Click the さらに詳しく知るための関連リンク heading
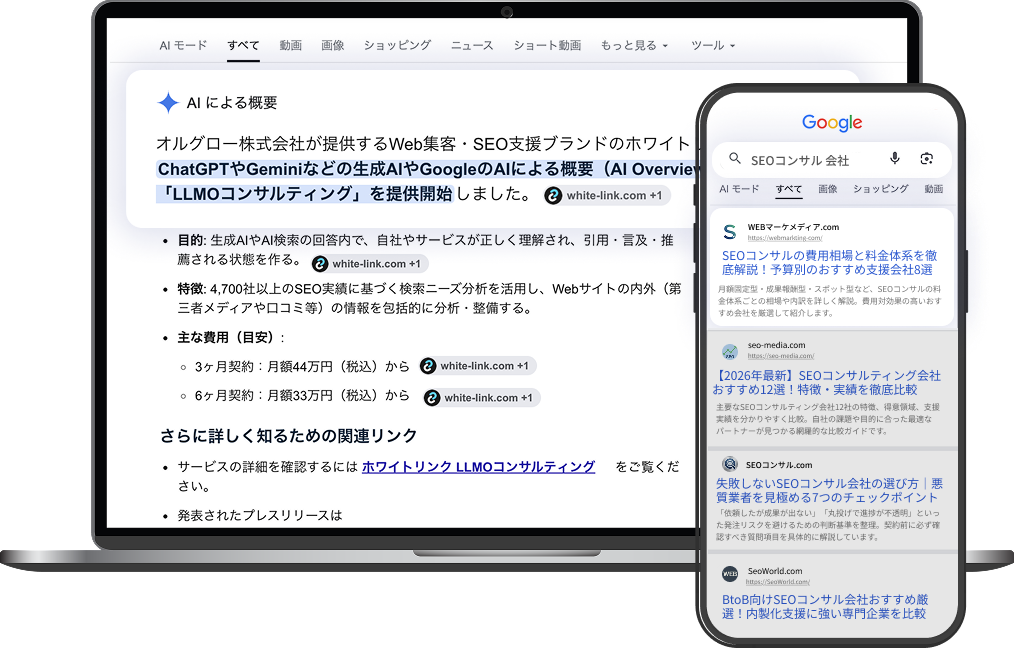Viewport: 1014px width, 648px height. click(x=288, y=436)
